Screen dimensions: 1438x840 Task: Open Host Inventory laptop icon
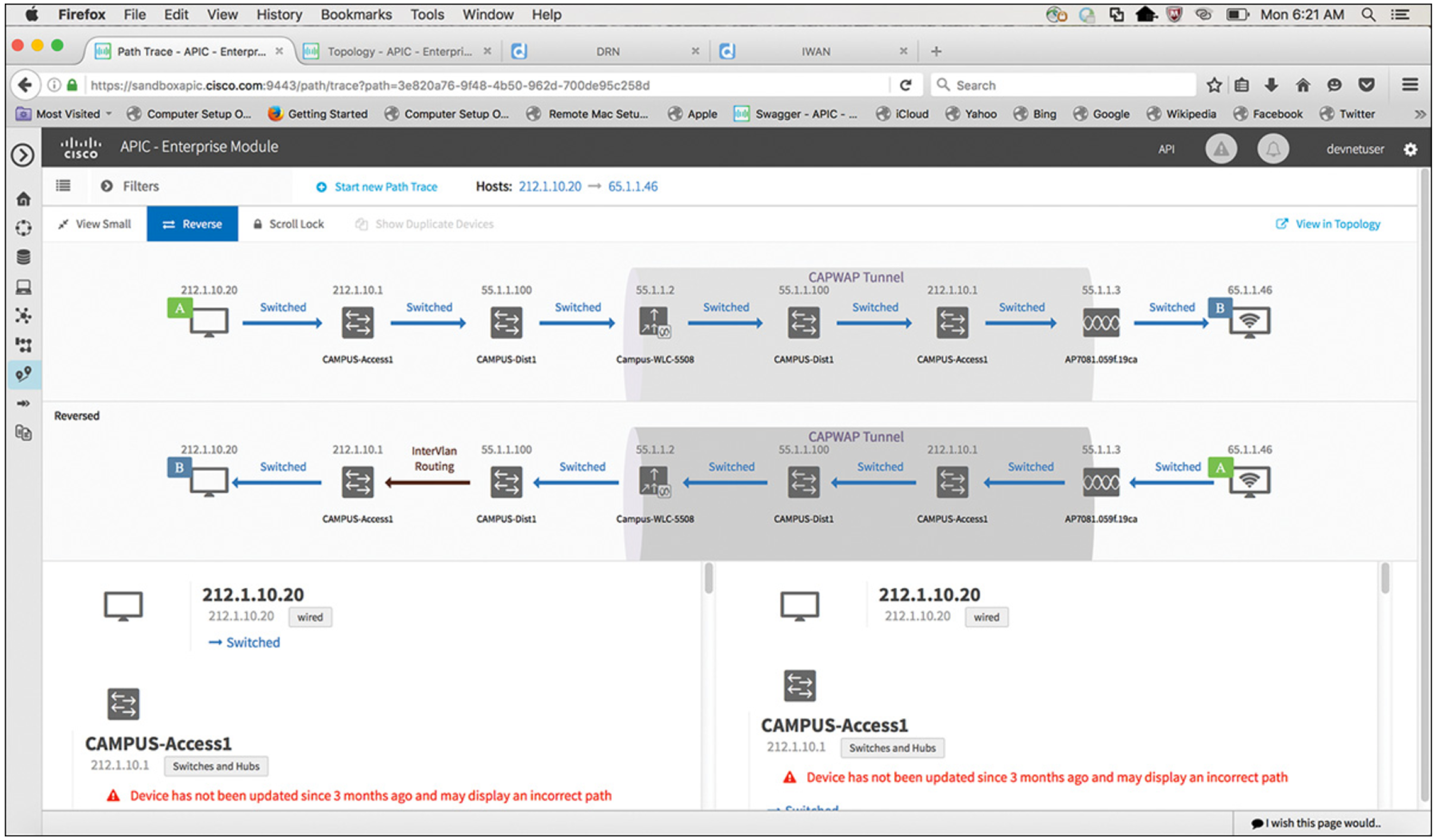[x=23, y=287]
